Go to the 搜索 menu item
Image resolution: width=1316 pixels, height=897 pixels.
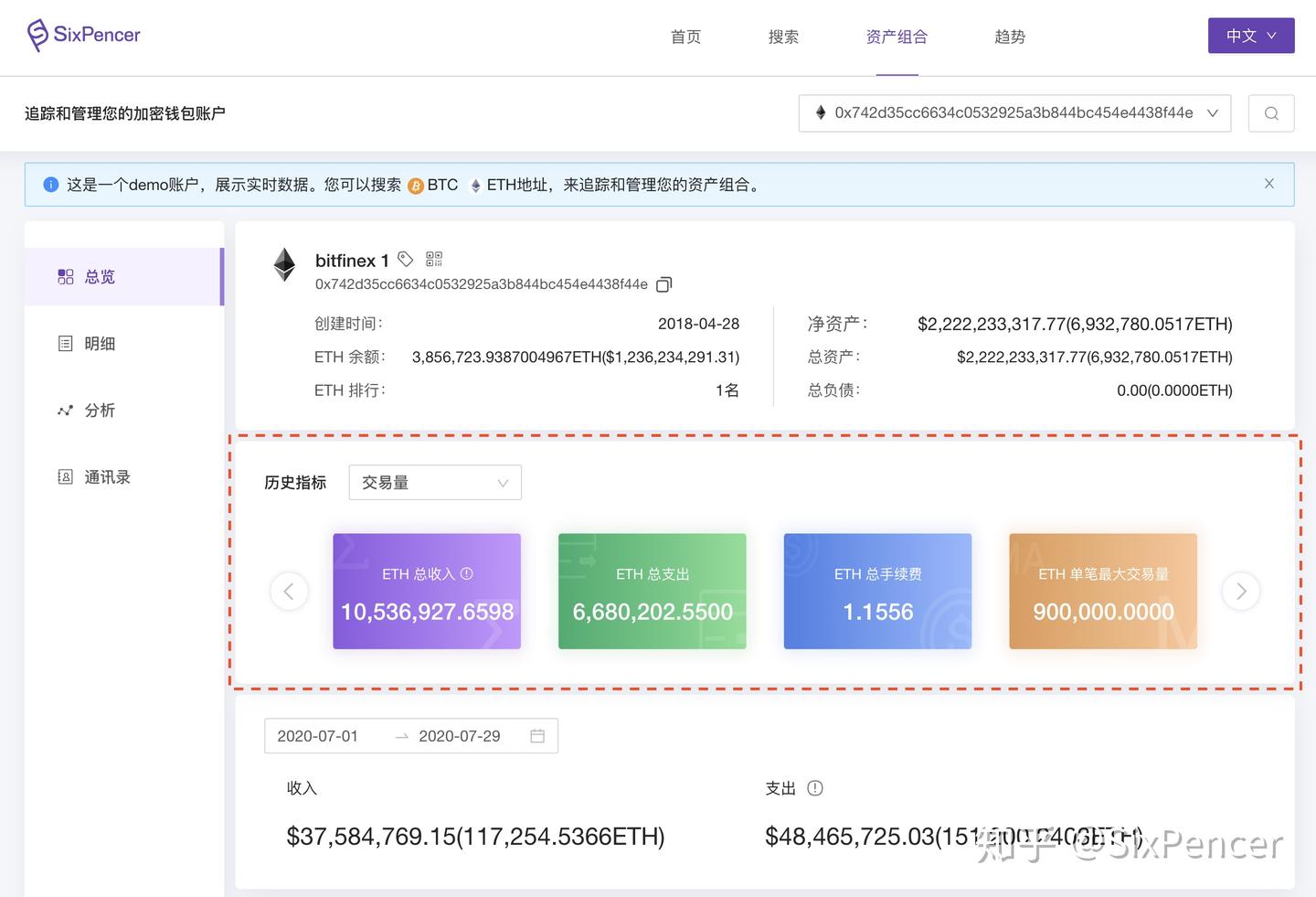coord(783,37)
